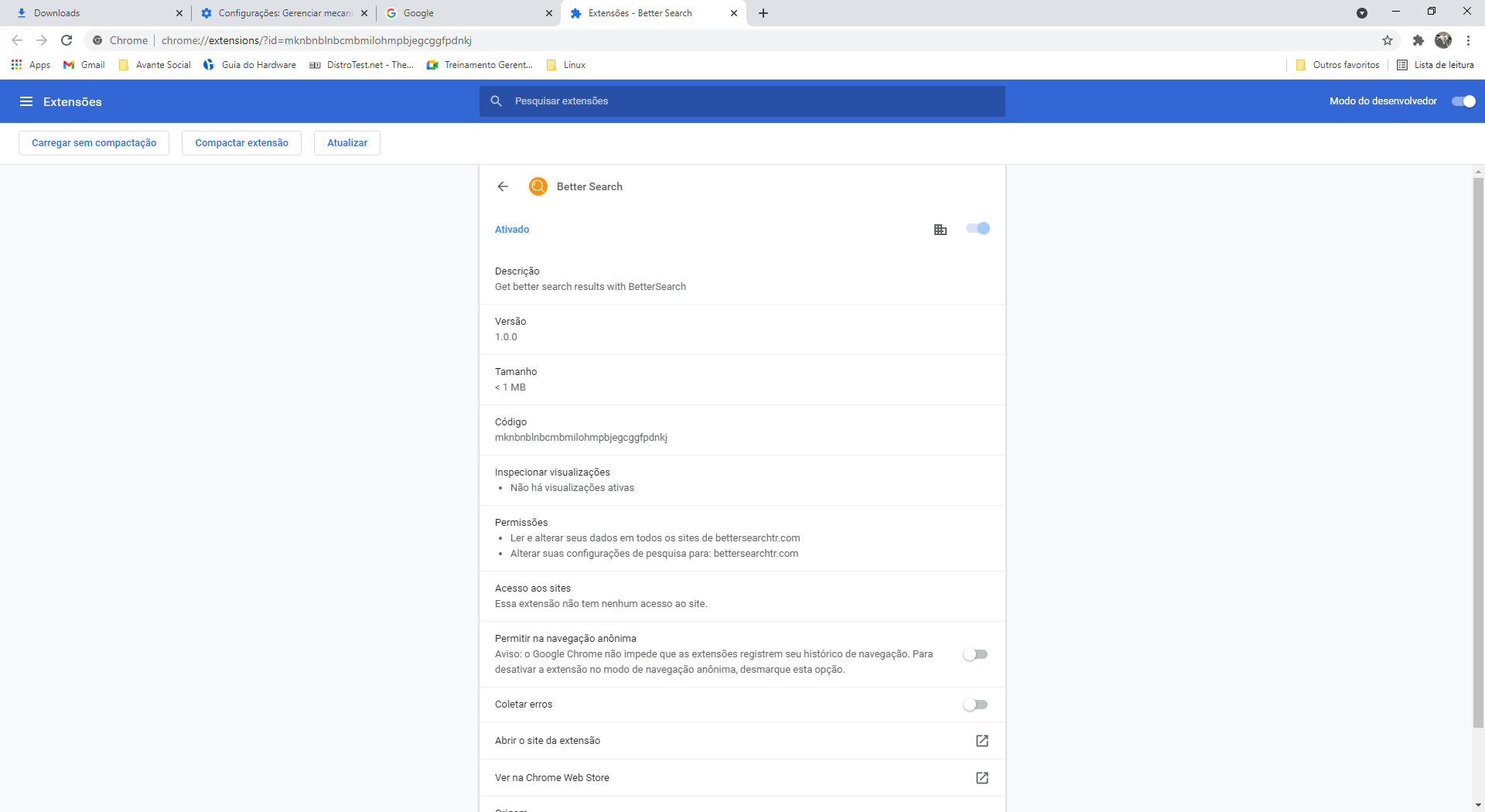Open Ver na Chrome Web Store row
Image resolution: width=1485 pixels, height=812 pixels.
coord(742,778)
